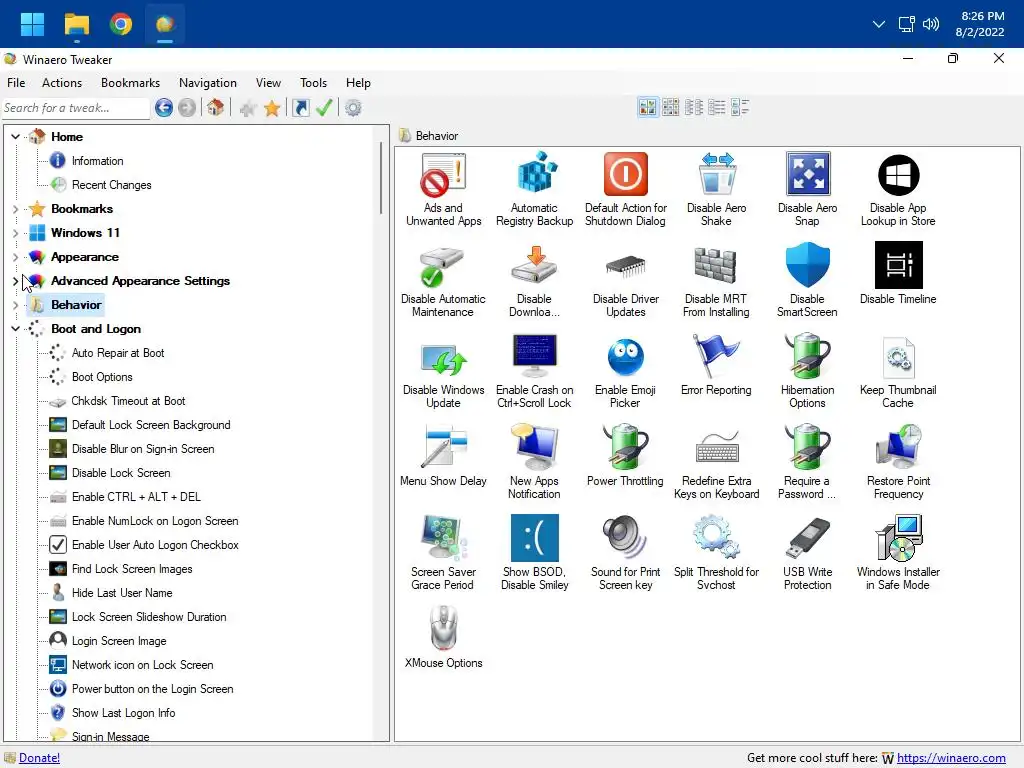
Task: Open the Help menu
Action: click(x=358, y=83)
